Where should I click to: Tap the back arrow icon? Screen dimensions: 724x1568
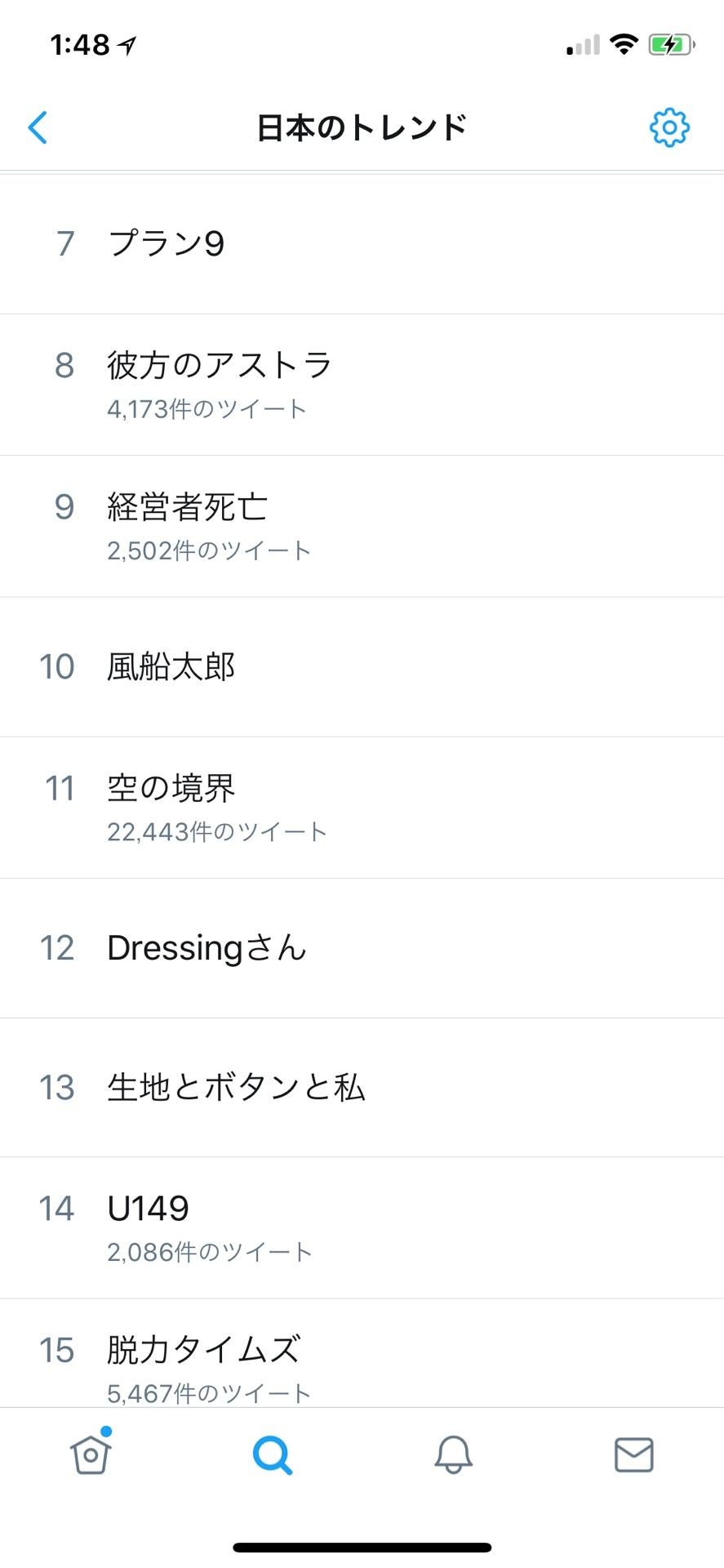tap(38, 127)
